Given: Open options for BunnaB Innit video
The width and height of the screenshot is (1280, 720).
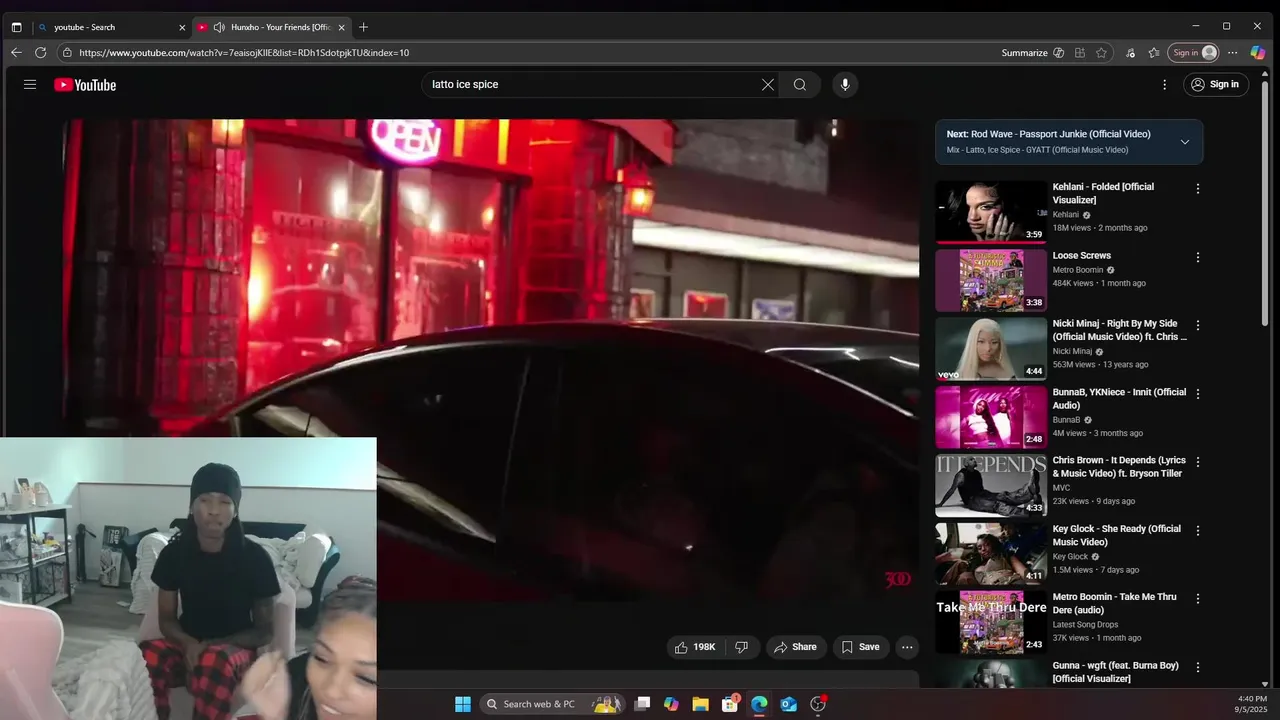Looking at the screenshot, I should point(1198,394).
